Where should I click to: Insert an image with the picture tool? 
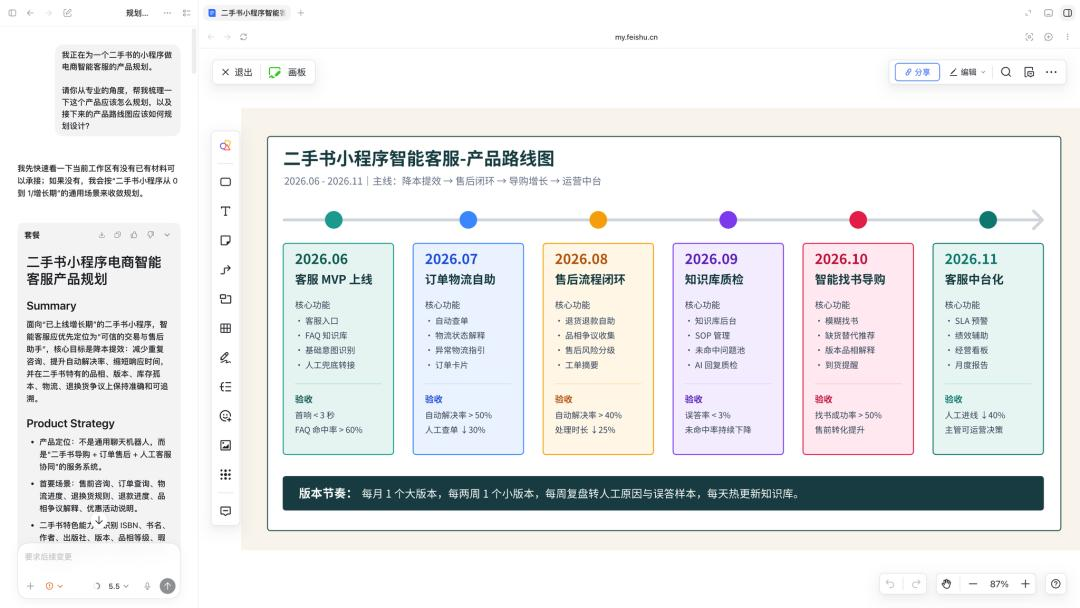(225, 445)
